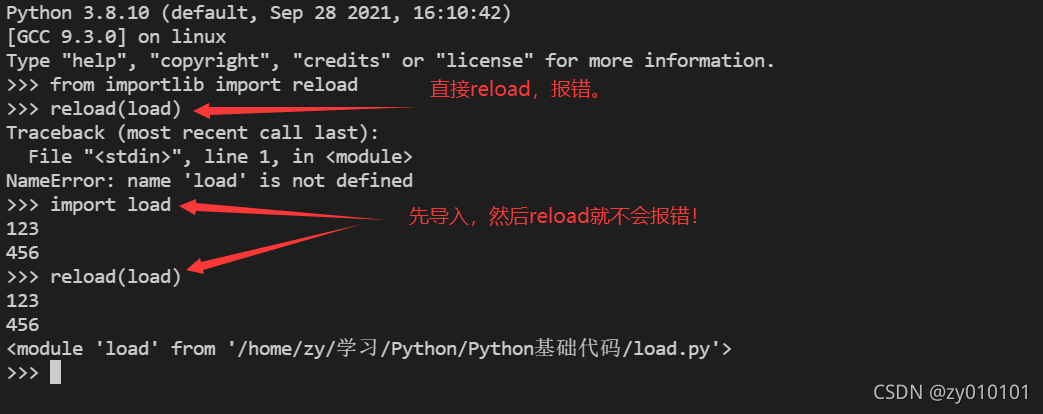Click the red note "直接reload，报错。"
Viewport: 1043px width, 414px height.
tap(520, 90)
